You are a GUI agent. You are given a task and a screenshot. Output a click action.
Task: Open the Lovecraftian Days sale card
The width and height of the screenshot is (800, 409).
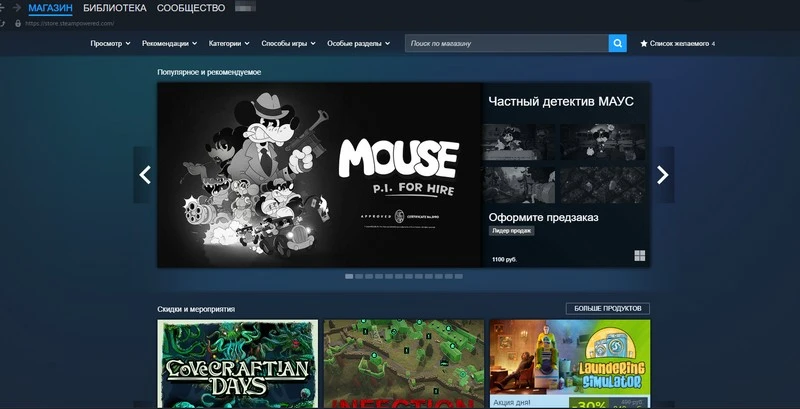(x=237, y=364)
